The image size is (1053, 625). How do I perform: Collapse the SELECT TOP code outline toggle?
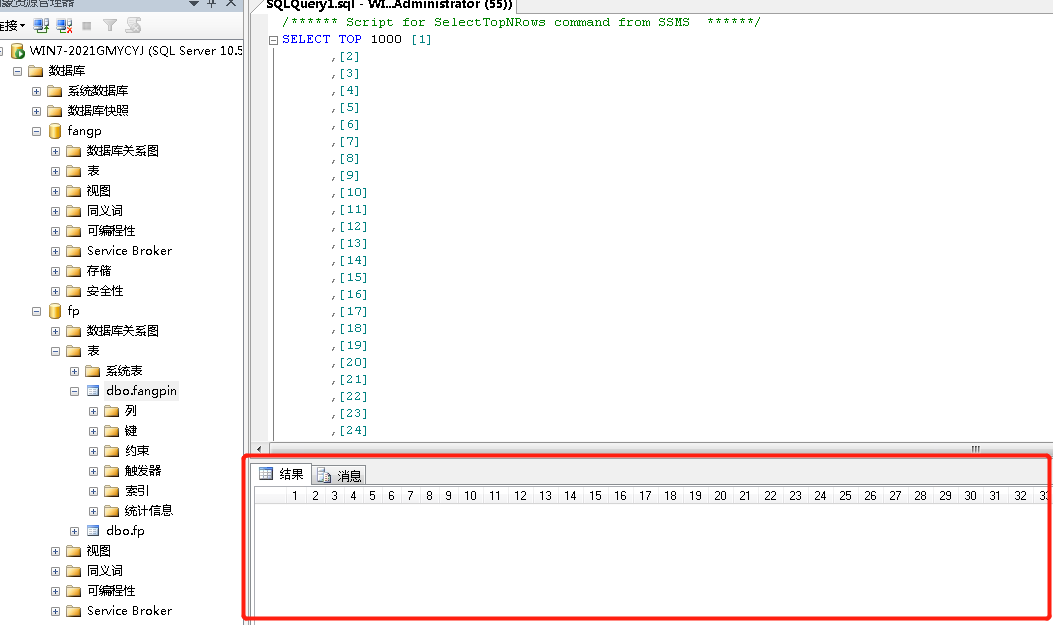pyautogui.click(x=273, y=40)
